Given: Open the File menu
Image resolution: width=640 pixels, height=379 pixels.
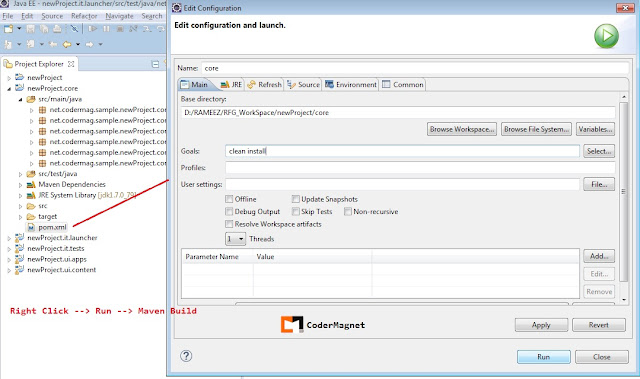Looking at the screenshot, I should [x=8, y=16].
